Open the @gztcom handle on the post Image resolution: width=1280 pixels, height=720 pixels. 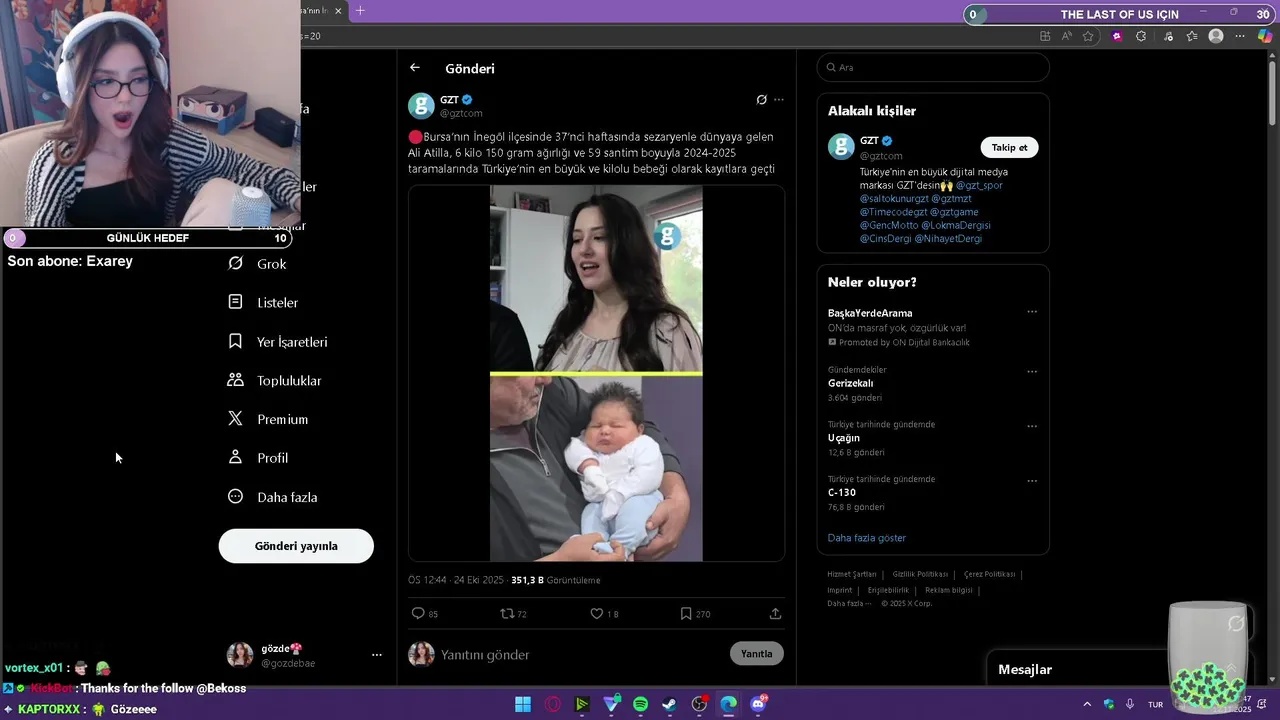[460, 113]
